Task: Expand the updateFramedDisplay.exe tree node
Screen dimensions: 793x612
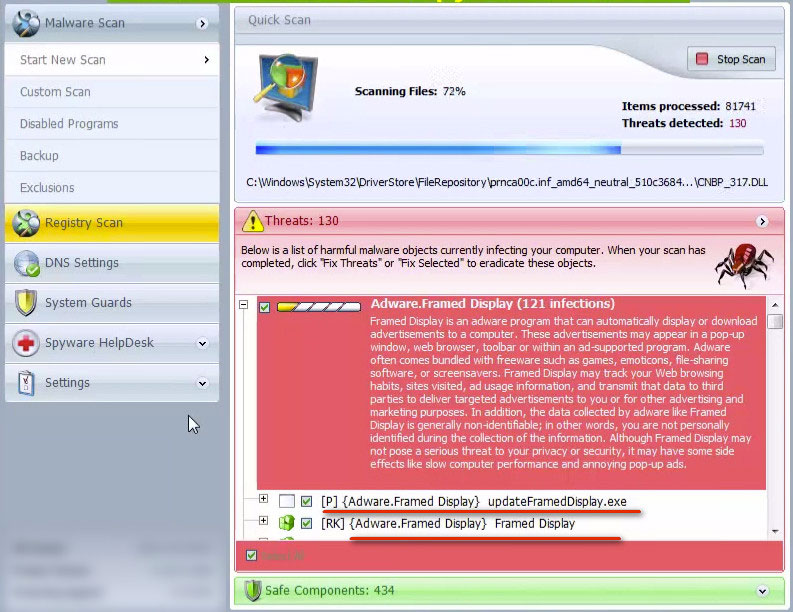Action: (x=264, y=499)
